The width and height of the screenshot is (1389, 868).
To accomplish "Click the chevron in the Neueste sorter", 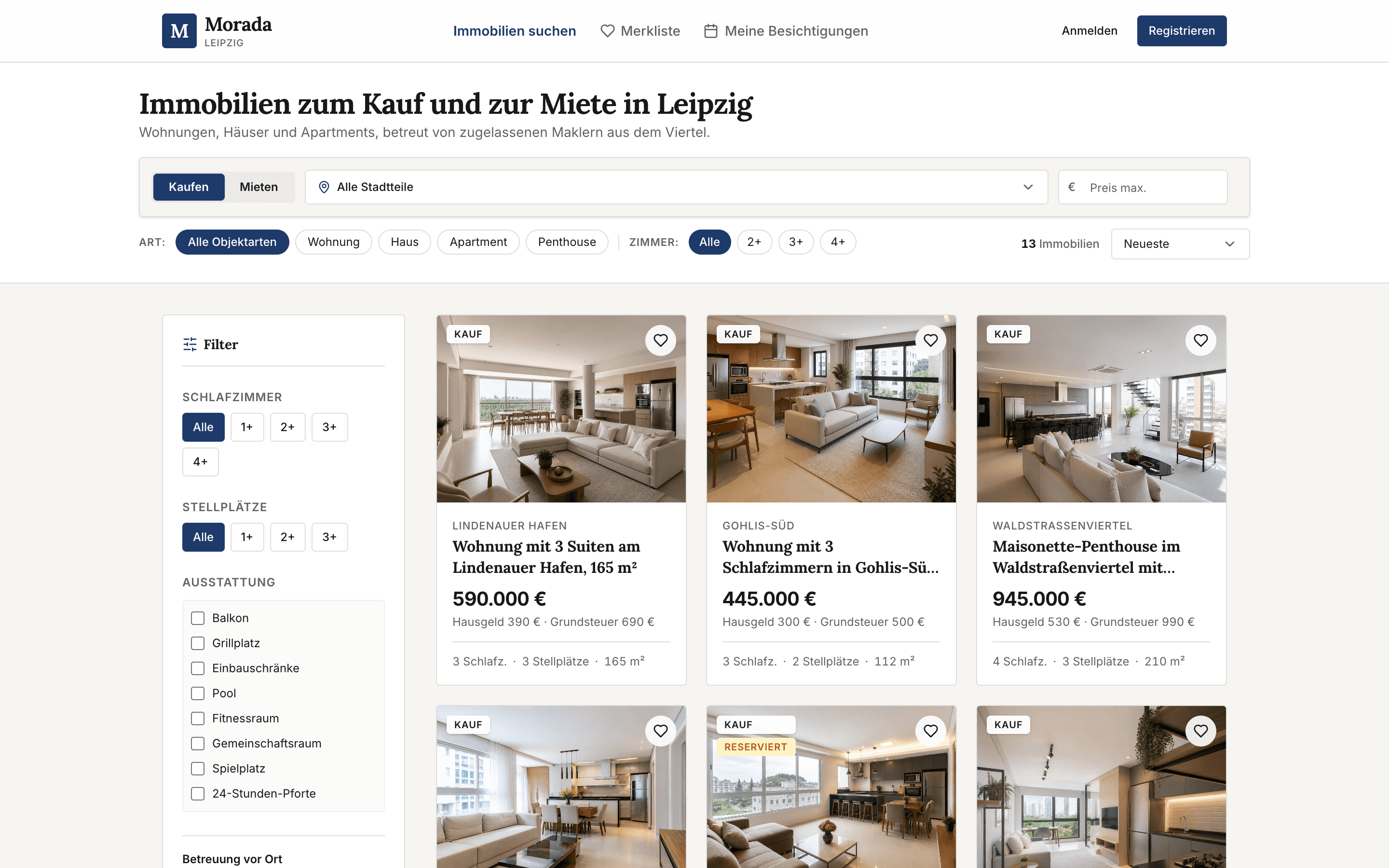I will coord(1229,244).
